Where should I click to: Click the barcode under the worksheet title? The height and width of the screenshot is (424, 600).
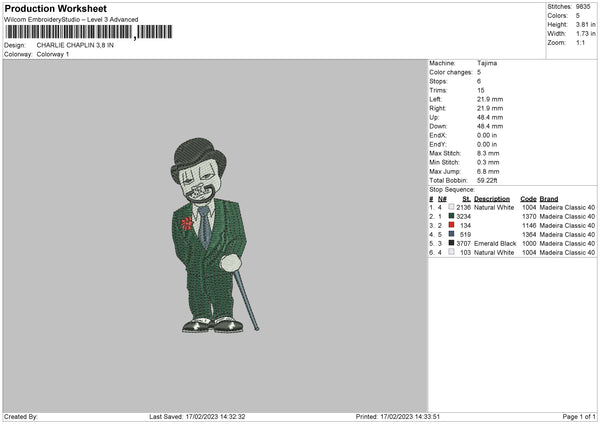click(89, 32)
